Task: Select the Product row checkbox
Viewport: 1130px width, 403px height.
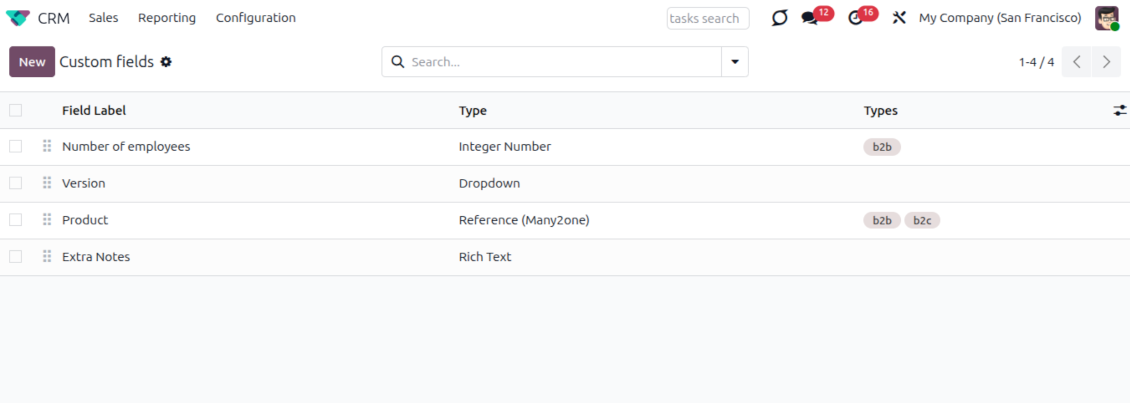Action: 15,220
